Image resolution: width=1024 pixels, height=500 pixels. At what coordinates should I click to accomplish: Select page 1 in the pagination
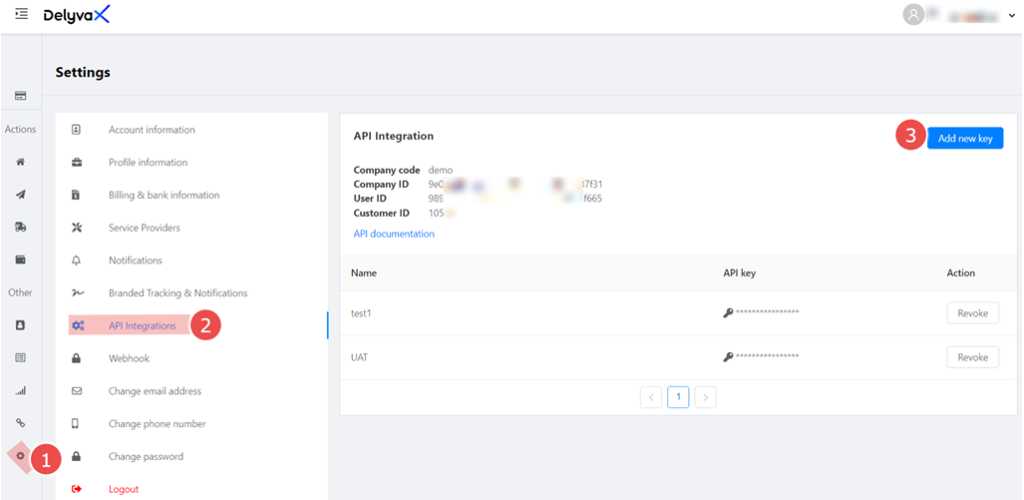coord(678,397)
